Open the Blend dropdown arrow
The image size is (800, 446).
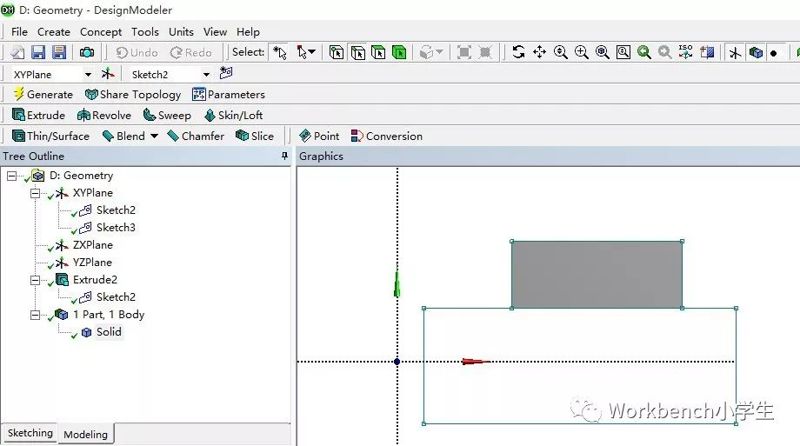pos(154,136)
